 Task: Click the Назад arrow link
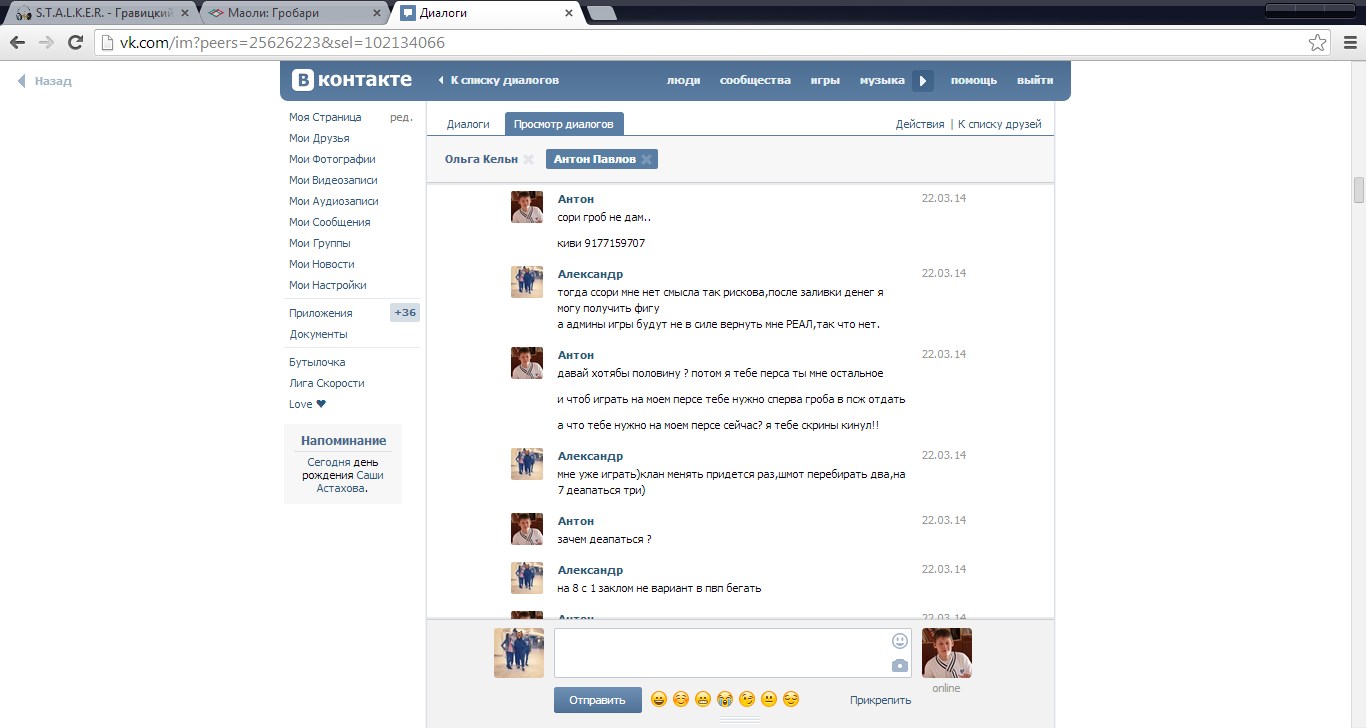click(45, 81)
